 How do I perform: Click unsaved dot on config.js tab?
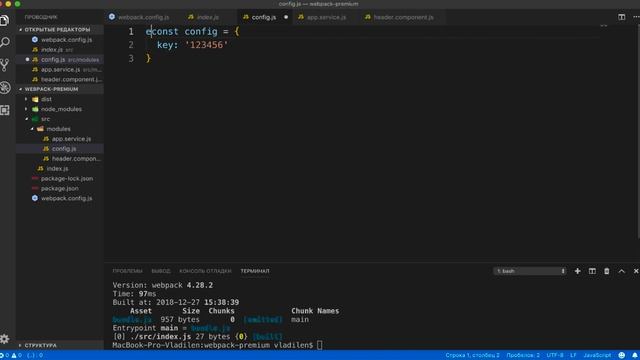click(x=286, y=17)
